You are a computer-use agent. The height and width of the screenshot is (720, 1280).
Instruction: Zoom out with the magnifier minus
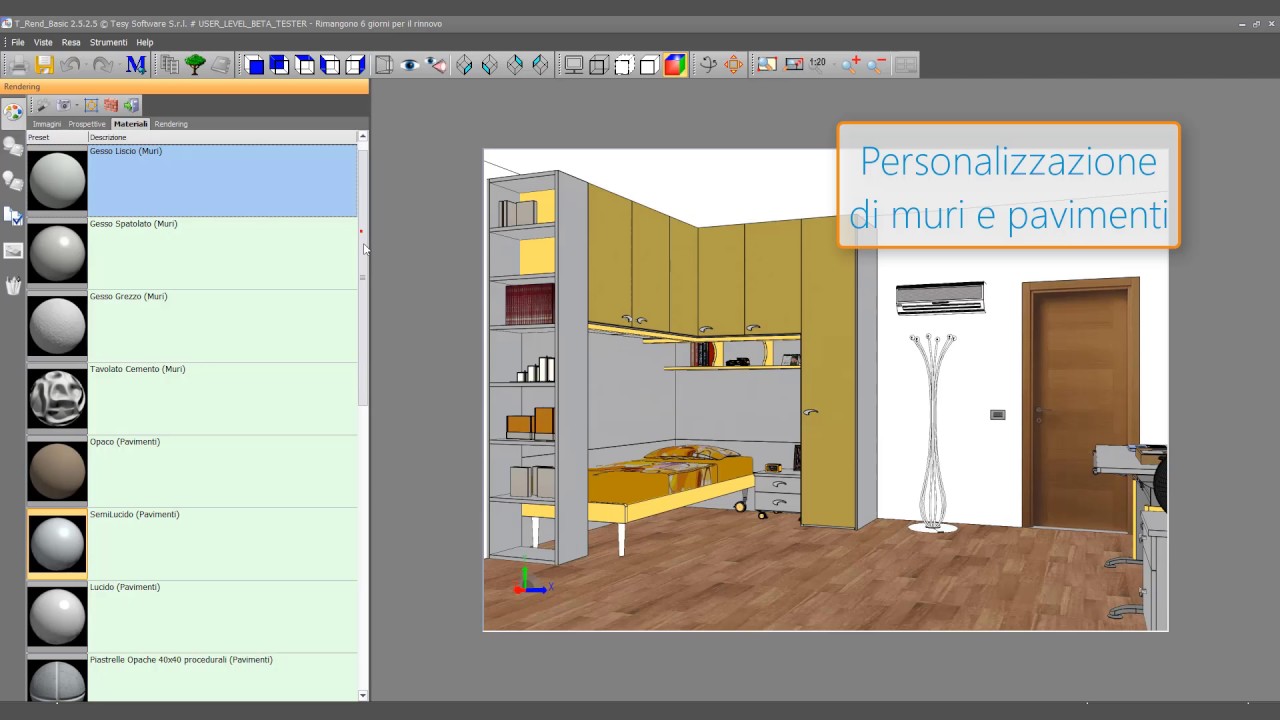pyautogui.click(x=876, y=65)
